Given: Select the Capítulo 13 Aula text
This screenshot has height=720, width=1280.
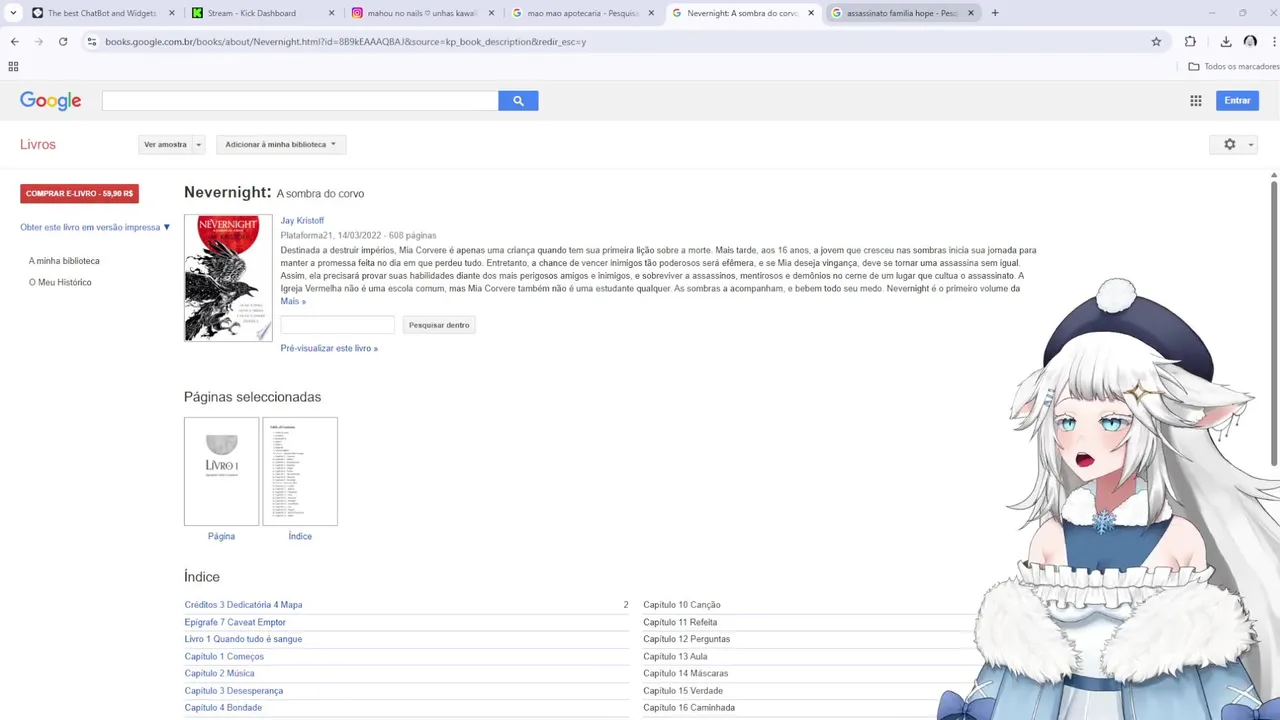Looking at the screenshot, I should click(675, 657).
